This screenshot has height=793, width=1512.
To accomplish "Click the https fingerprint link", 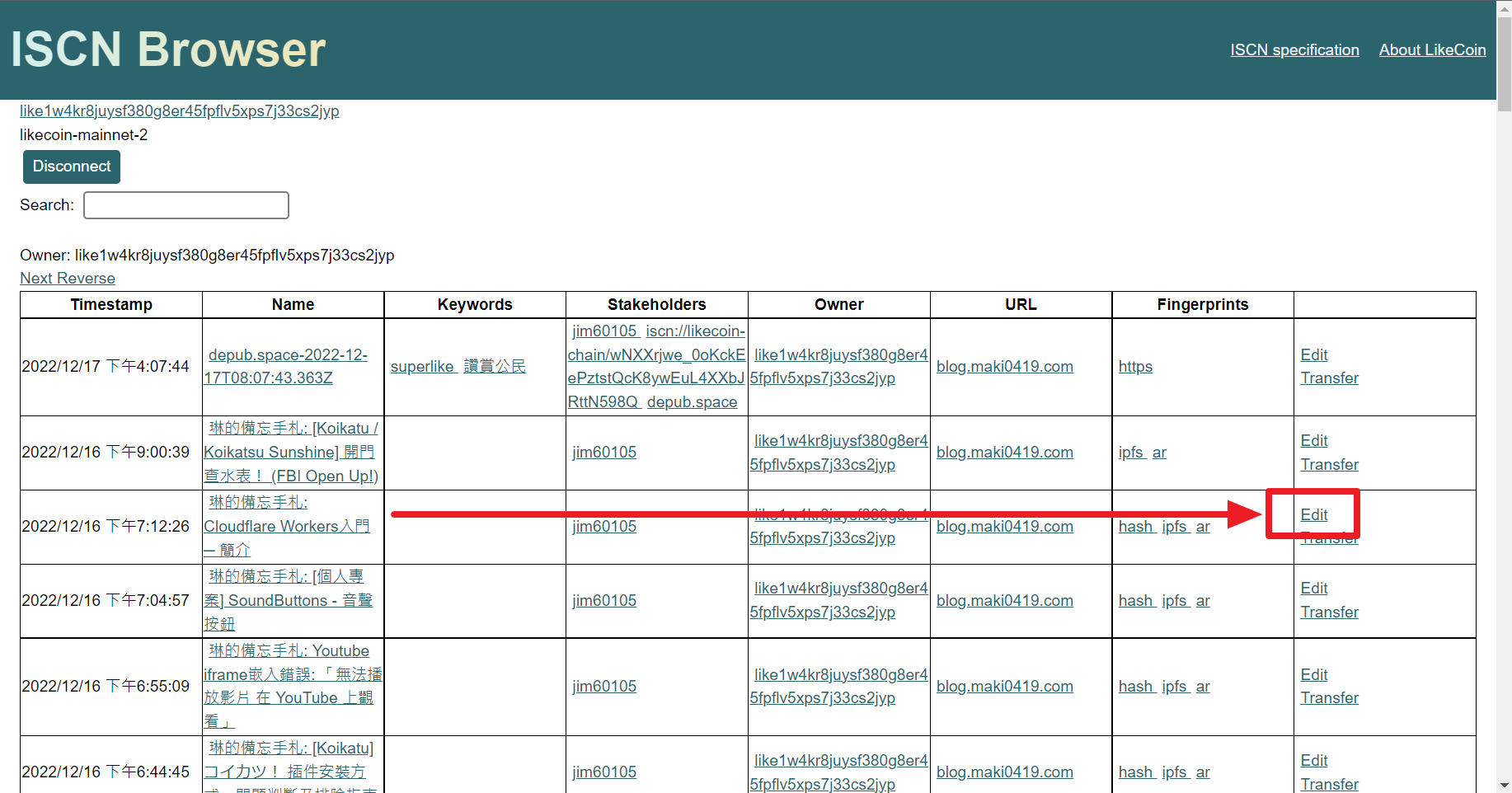I will tap(1135, 367).
